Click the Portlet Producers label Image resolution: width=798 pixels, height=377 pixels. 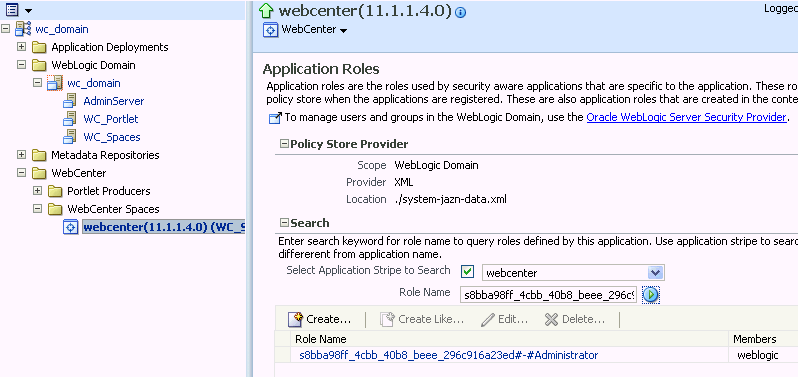pyautogui.click(x=109, y=191)
